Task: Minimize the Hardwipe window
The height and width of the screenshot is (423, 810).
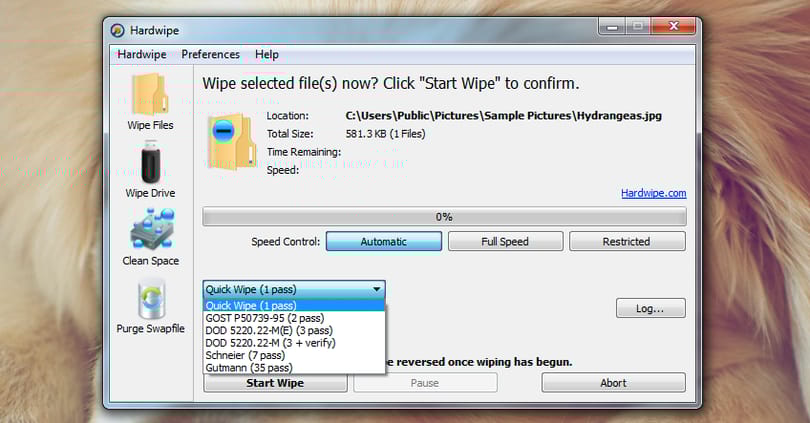Action: 613,27
